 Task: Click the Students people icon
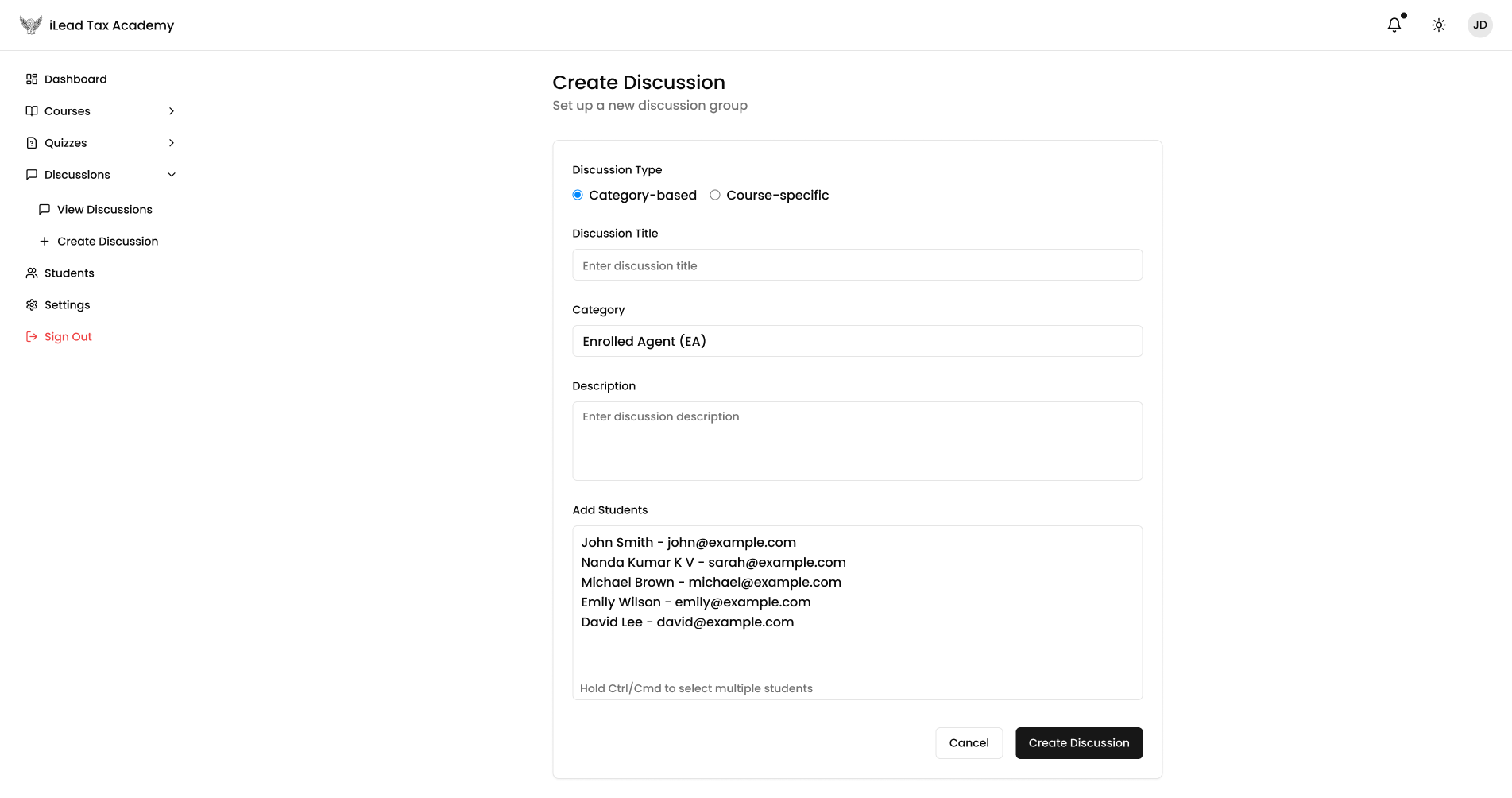coord(32,273)
